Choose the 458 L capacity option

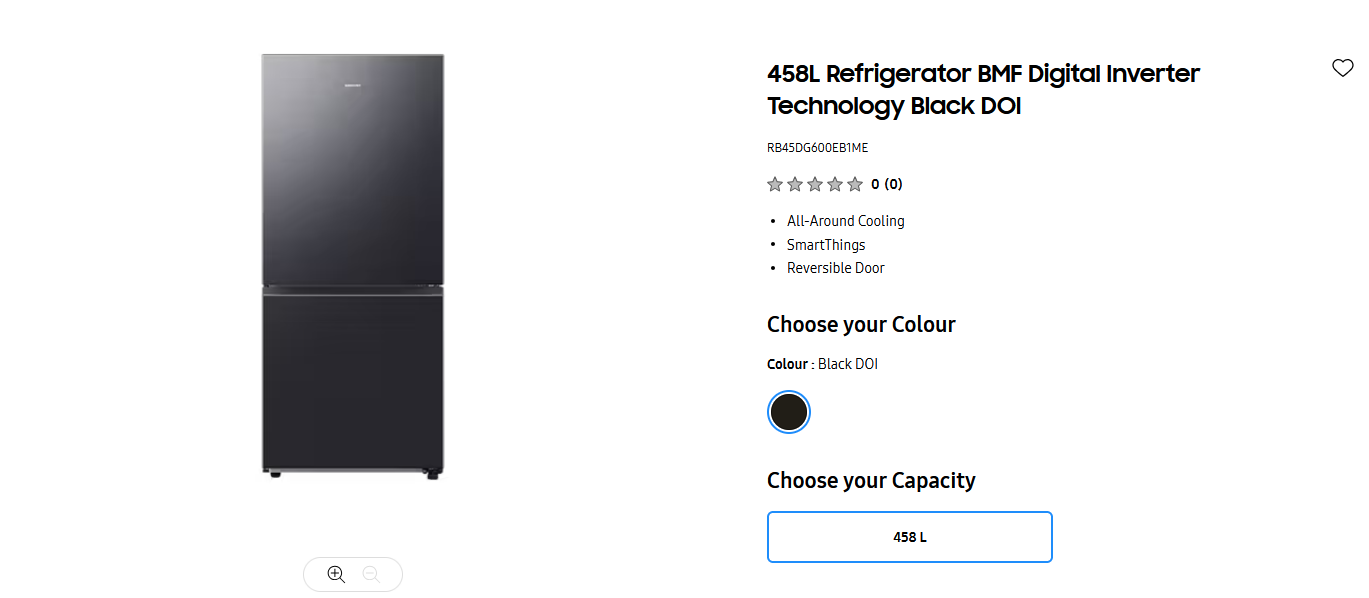tap(909, 537)
